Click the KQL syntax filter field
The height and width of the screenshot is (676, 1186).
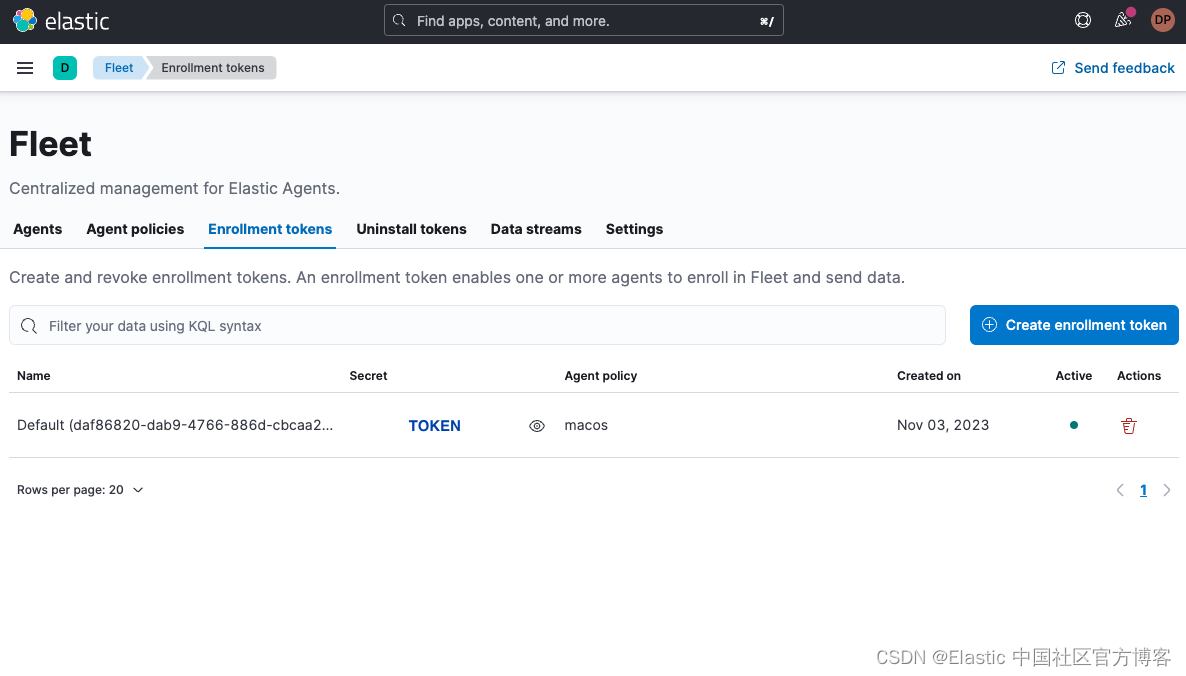[x=477, y=326]
